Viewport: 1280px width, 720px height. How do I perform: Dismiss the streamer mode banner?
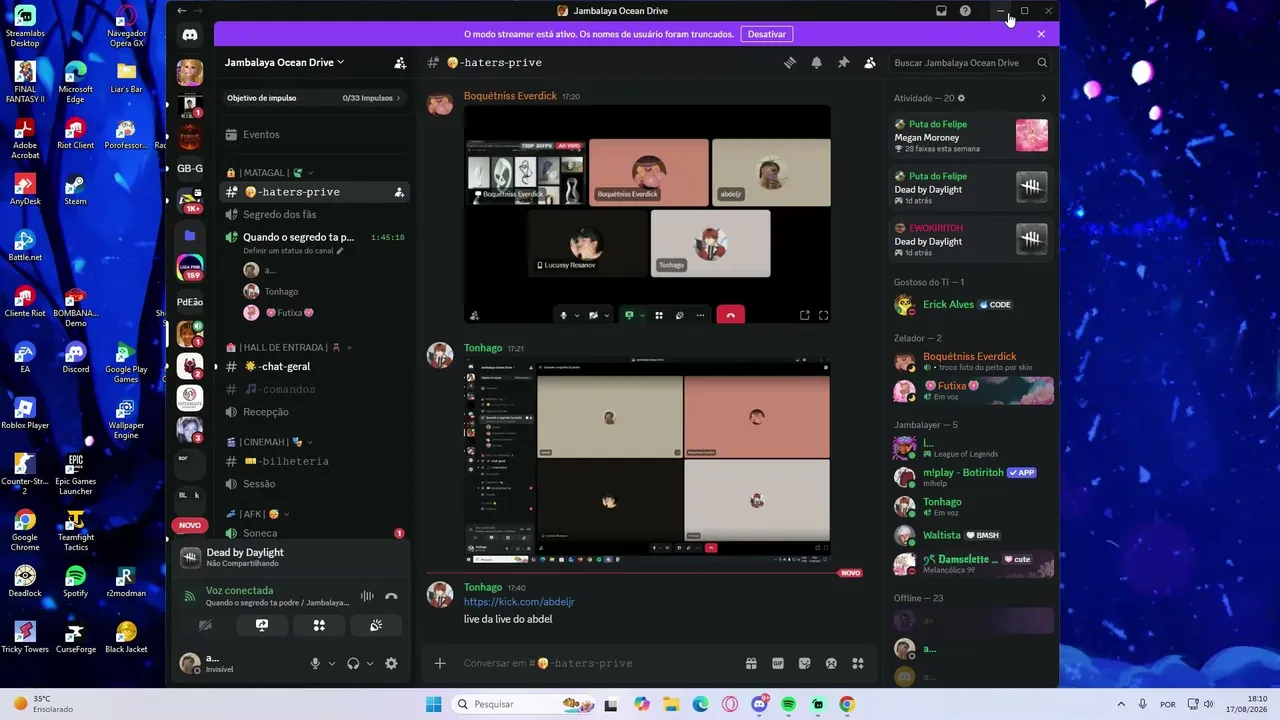pos(1041,34)
